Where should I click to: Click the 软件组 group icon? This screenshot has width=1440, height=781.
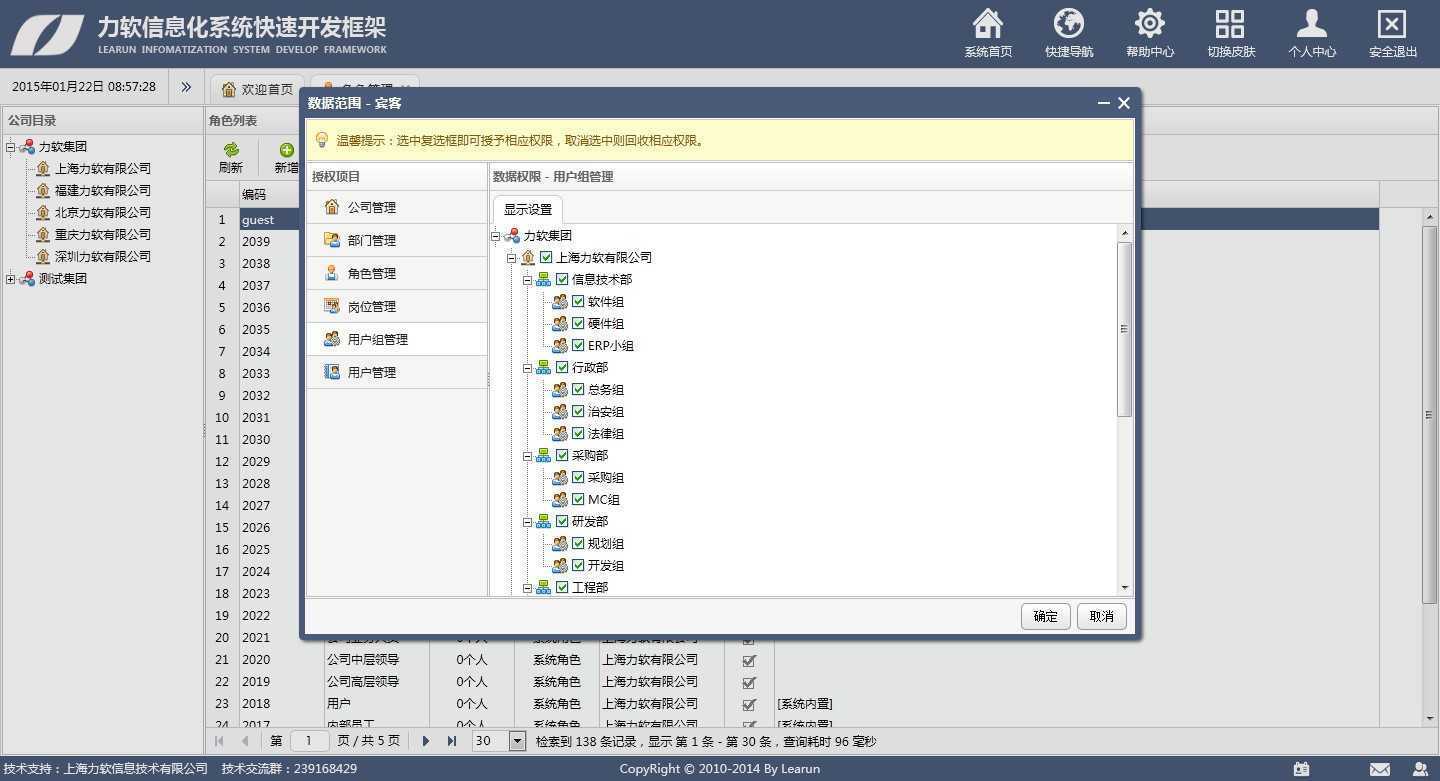tap(560, 301)
